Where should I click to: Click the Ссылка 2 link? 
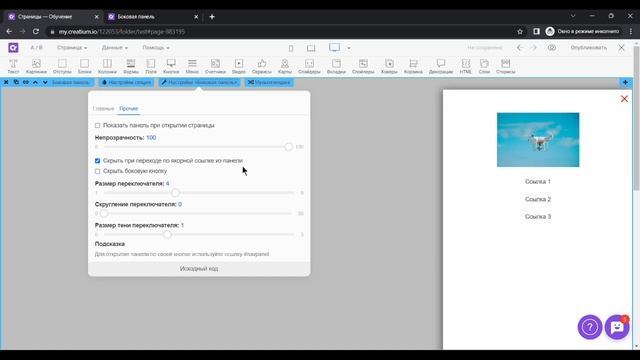(538, 199)
